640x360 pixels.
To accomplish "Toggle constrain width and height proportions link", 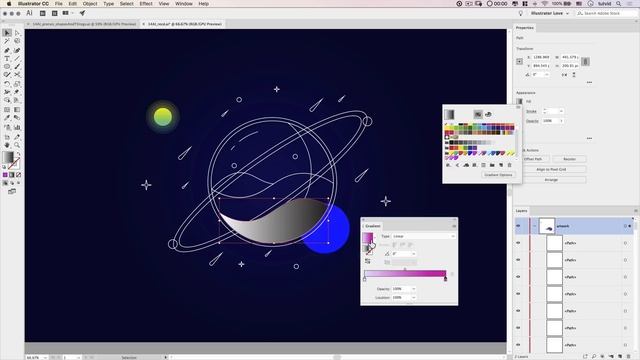I will click(x=585, y=62).
